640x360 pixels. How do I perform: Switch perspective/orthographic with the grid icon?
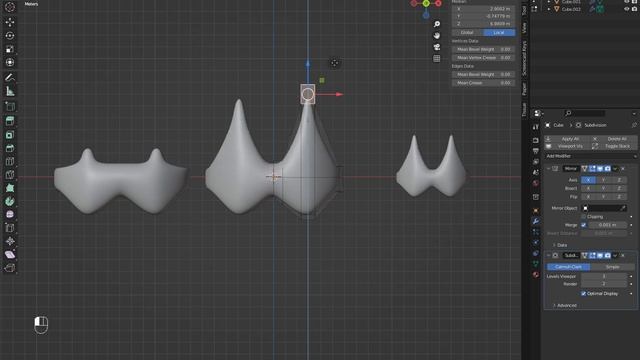pos(437,58)
